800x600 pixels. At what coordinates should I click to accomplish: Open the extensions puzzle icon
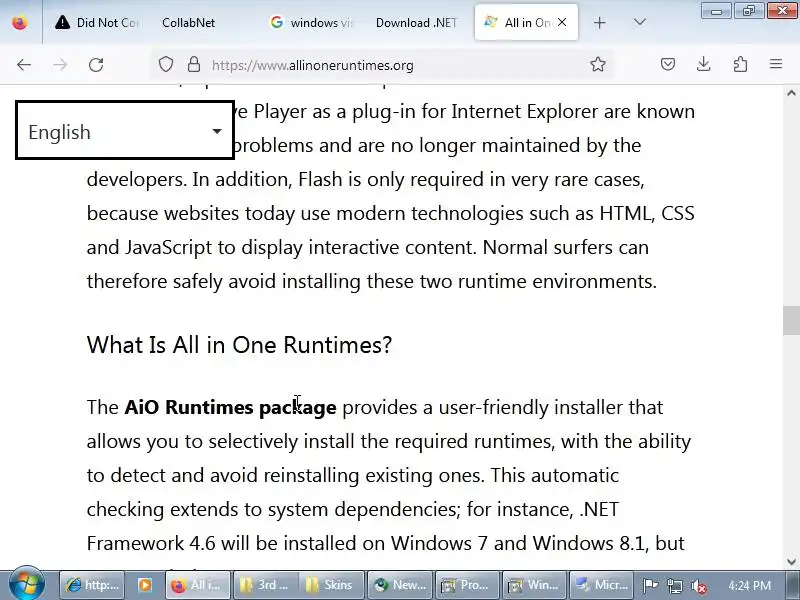coord(740,64)
